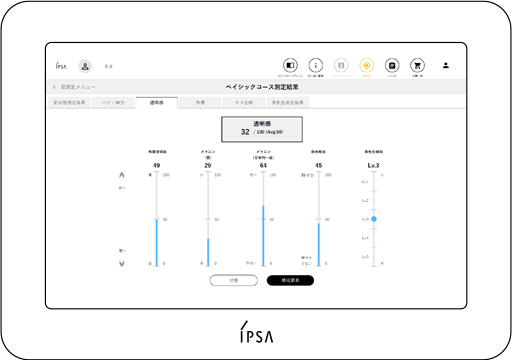The image size is (512, 360).
Task: Select the Lv.2 scale label
Action: point(365,200)
